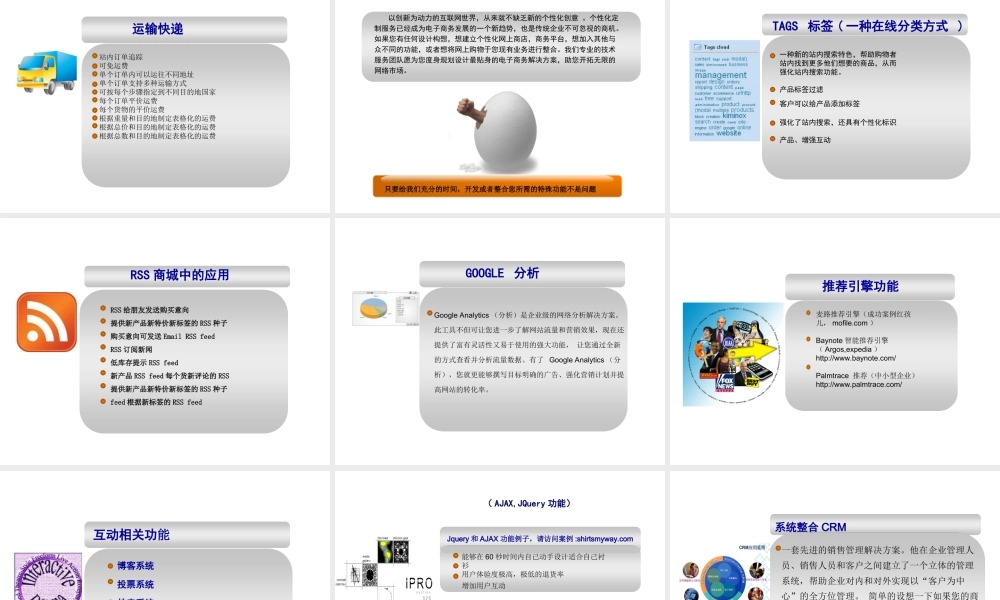Click the 新产品 RSS feed 每个货新评论 line
The height and width of the screenshot is (600, 1000).
pos(170,376)
